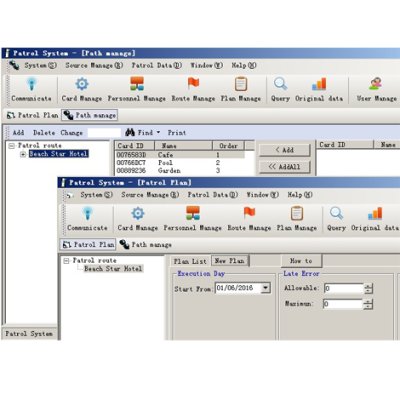400x400 pixels.
Task: Click the Maximum spinner arrows
Action: point(368,304)
